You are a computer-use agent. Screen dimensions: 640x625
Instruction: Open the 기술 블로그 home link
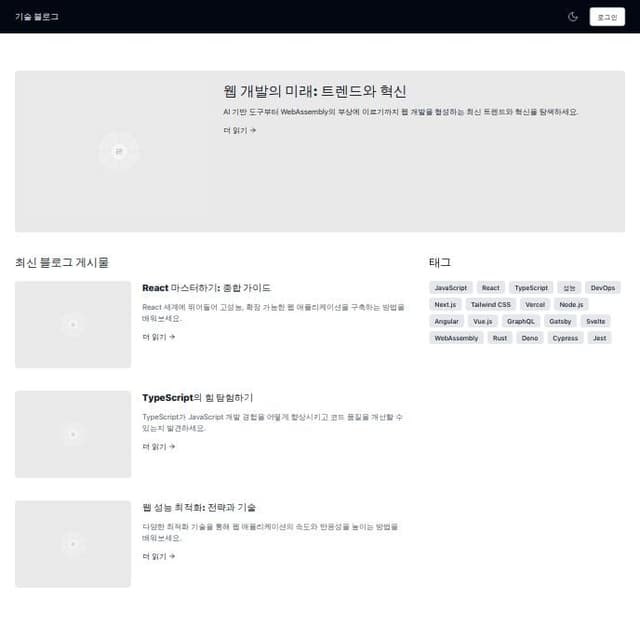[37, 17]
